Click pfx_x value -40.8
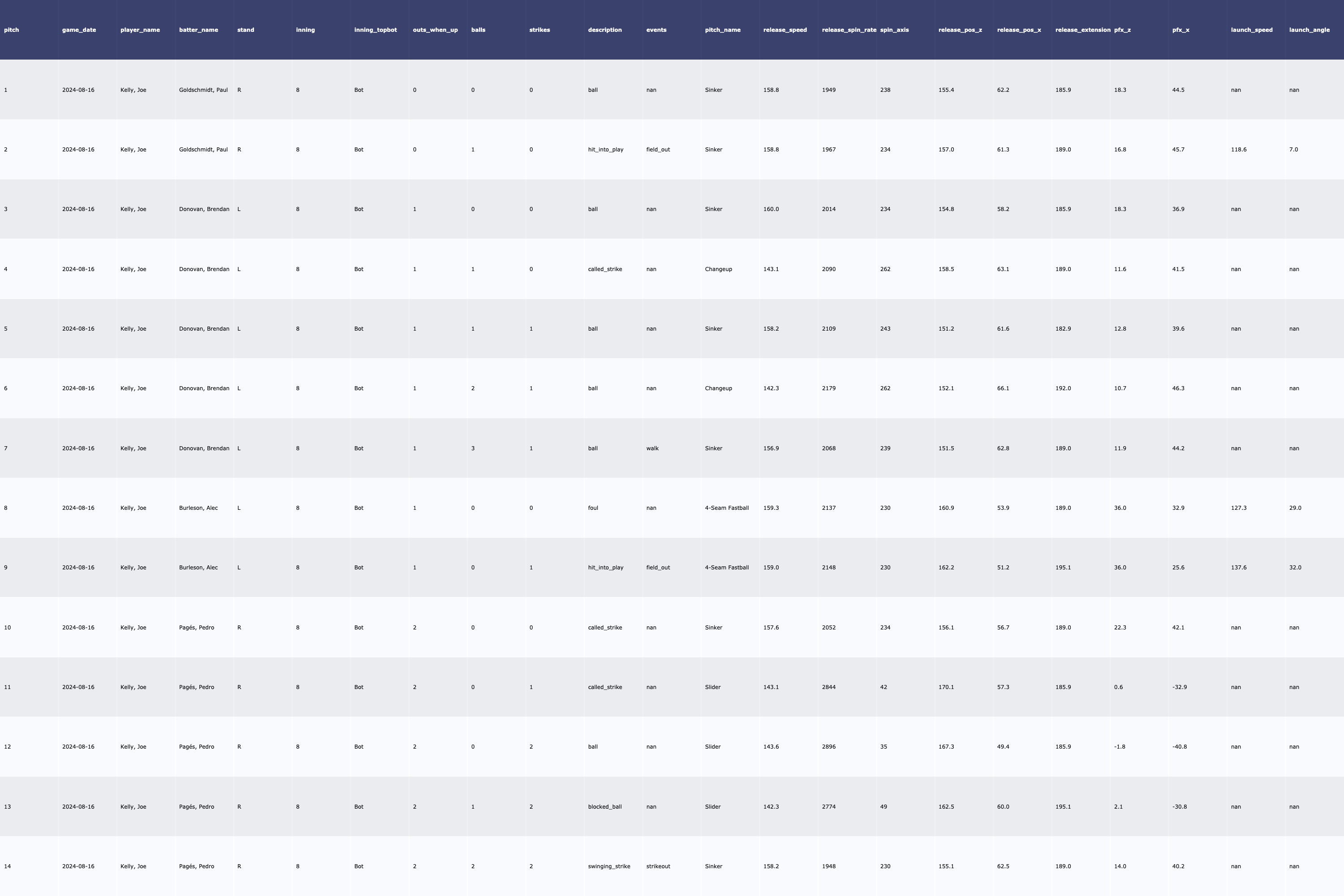Image resolution: width=1344 pixels, height=896 pixels. 1180,747
